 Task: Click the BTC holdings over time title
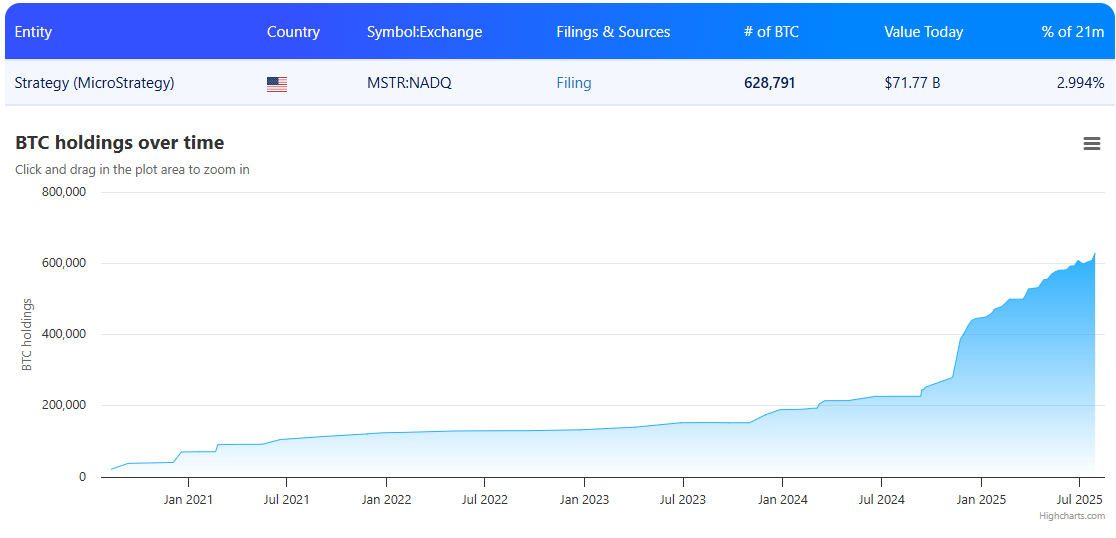pyautogui.click(x=119, y=143)
